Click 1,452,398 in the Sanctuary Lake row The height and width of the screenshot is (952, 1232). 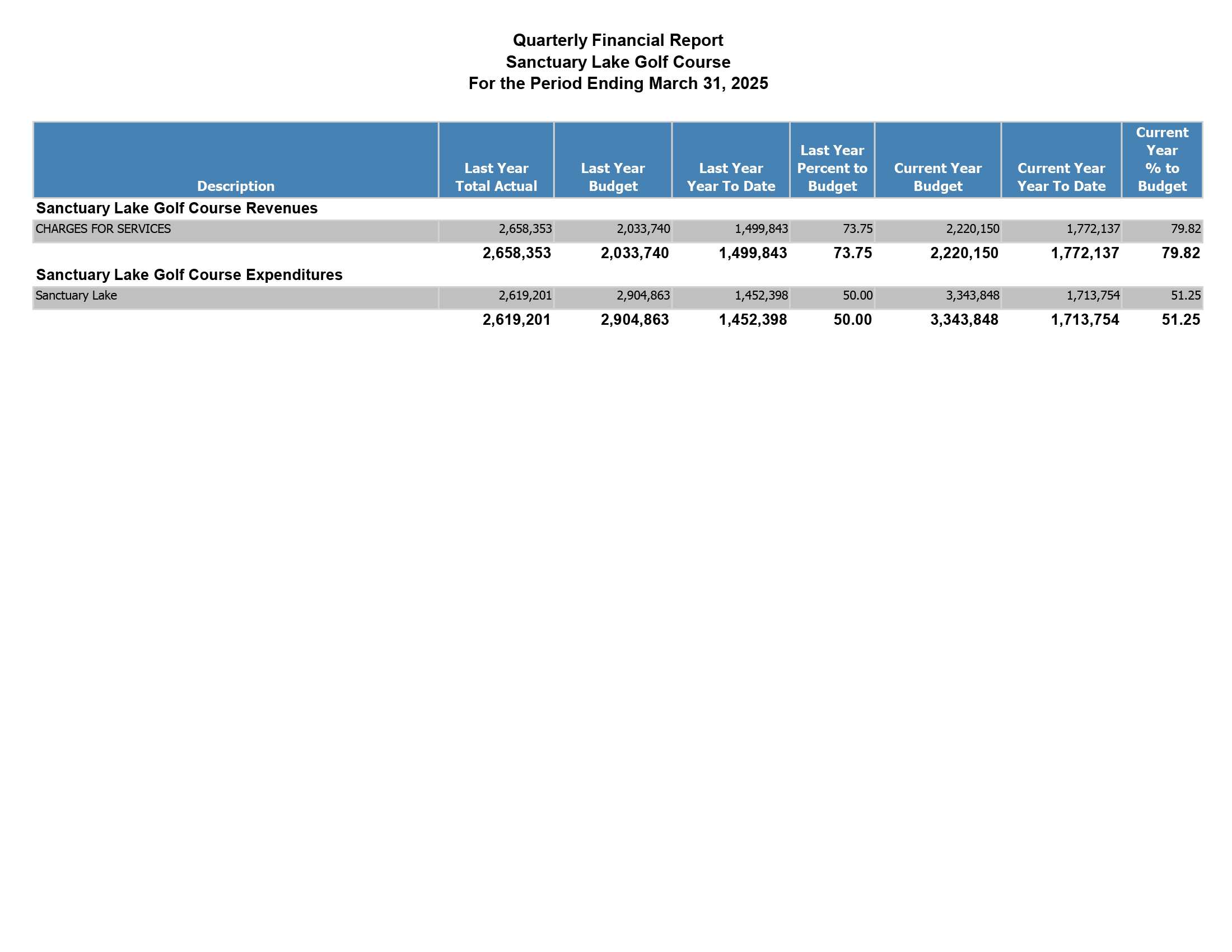[x=761, y=296]
